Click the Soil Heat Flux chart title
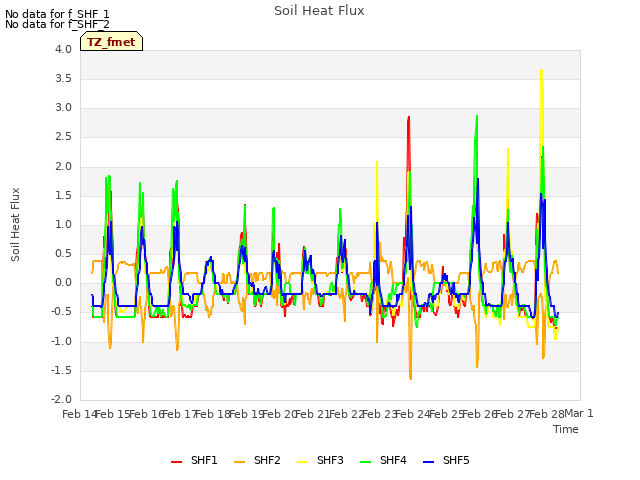The height and width of the screenshot is (480, 640). (319, 11)
